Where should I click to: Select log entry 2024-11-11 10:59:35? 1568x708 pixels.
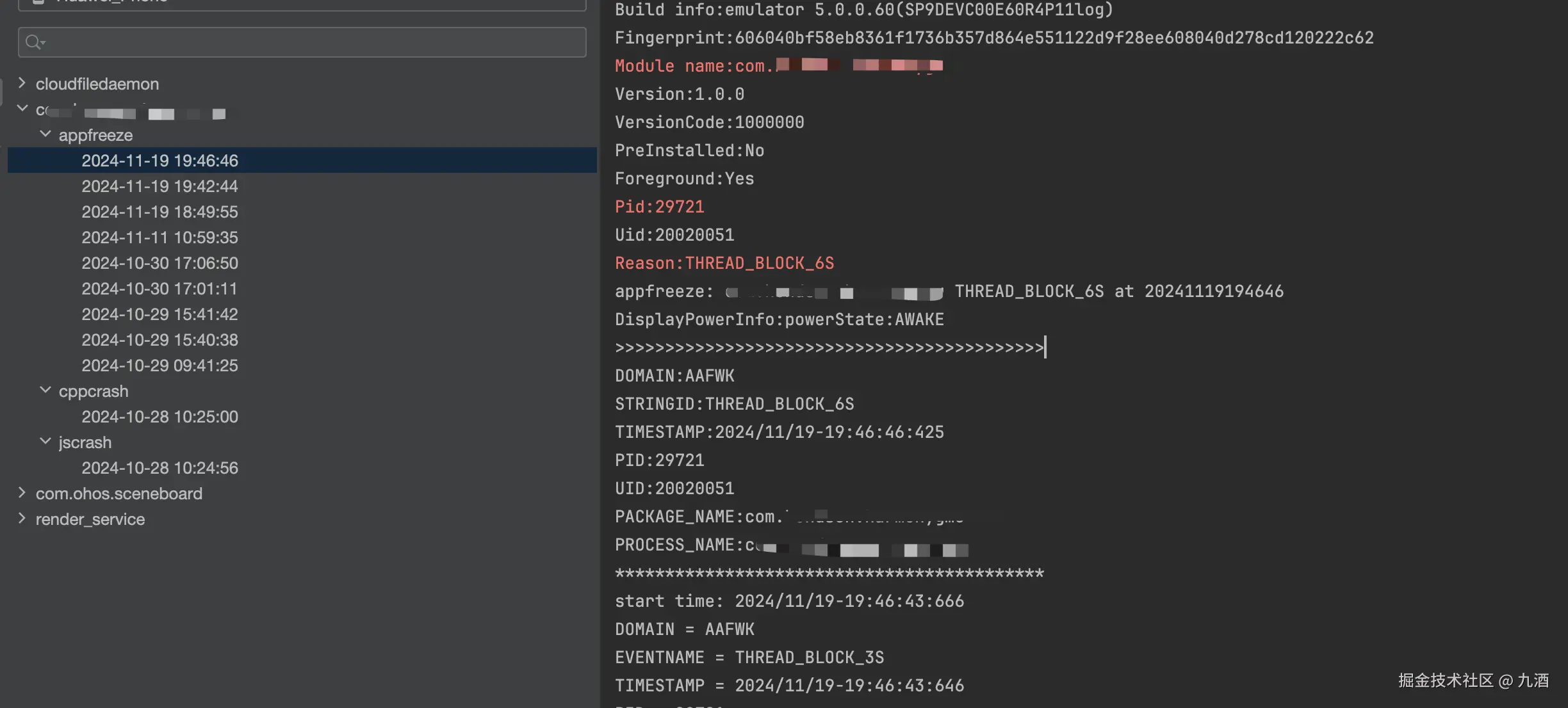coord(159,237)
